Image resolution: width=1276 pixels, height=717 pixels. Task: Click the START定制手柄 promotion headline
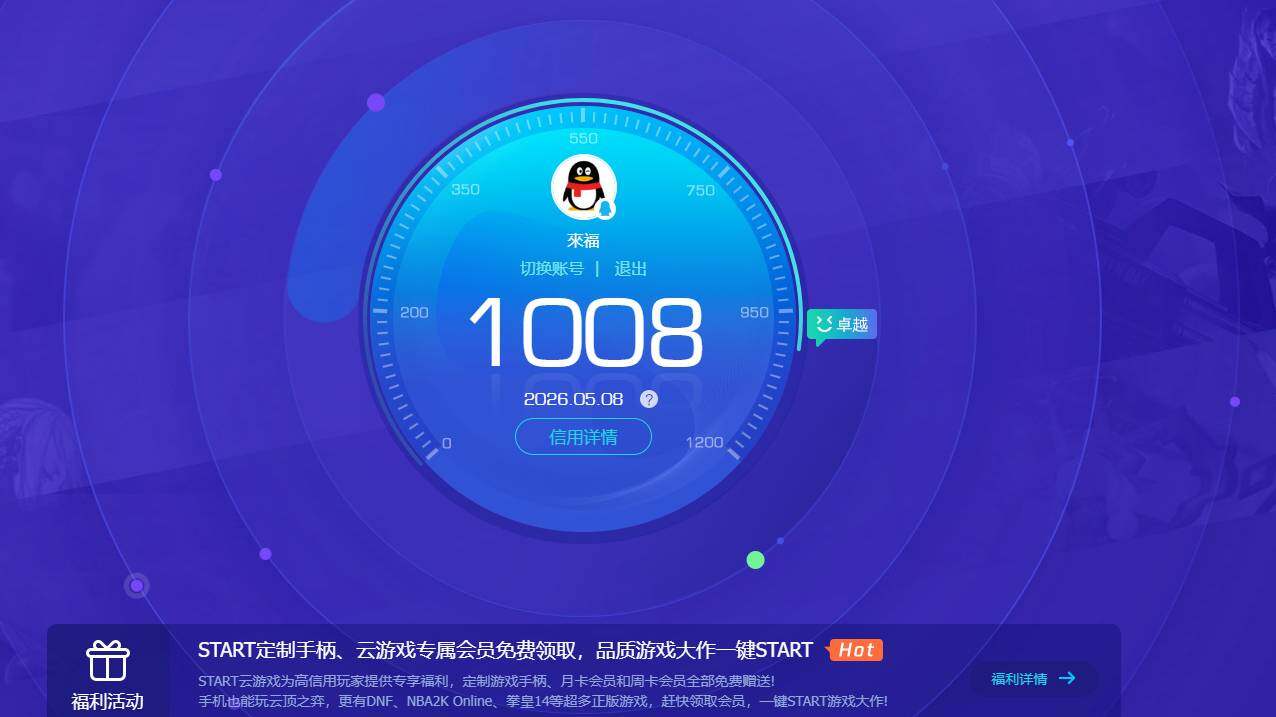[505, 650]
